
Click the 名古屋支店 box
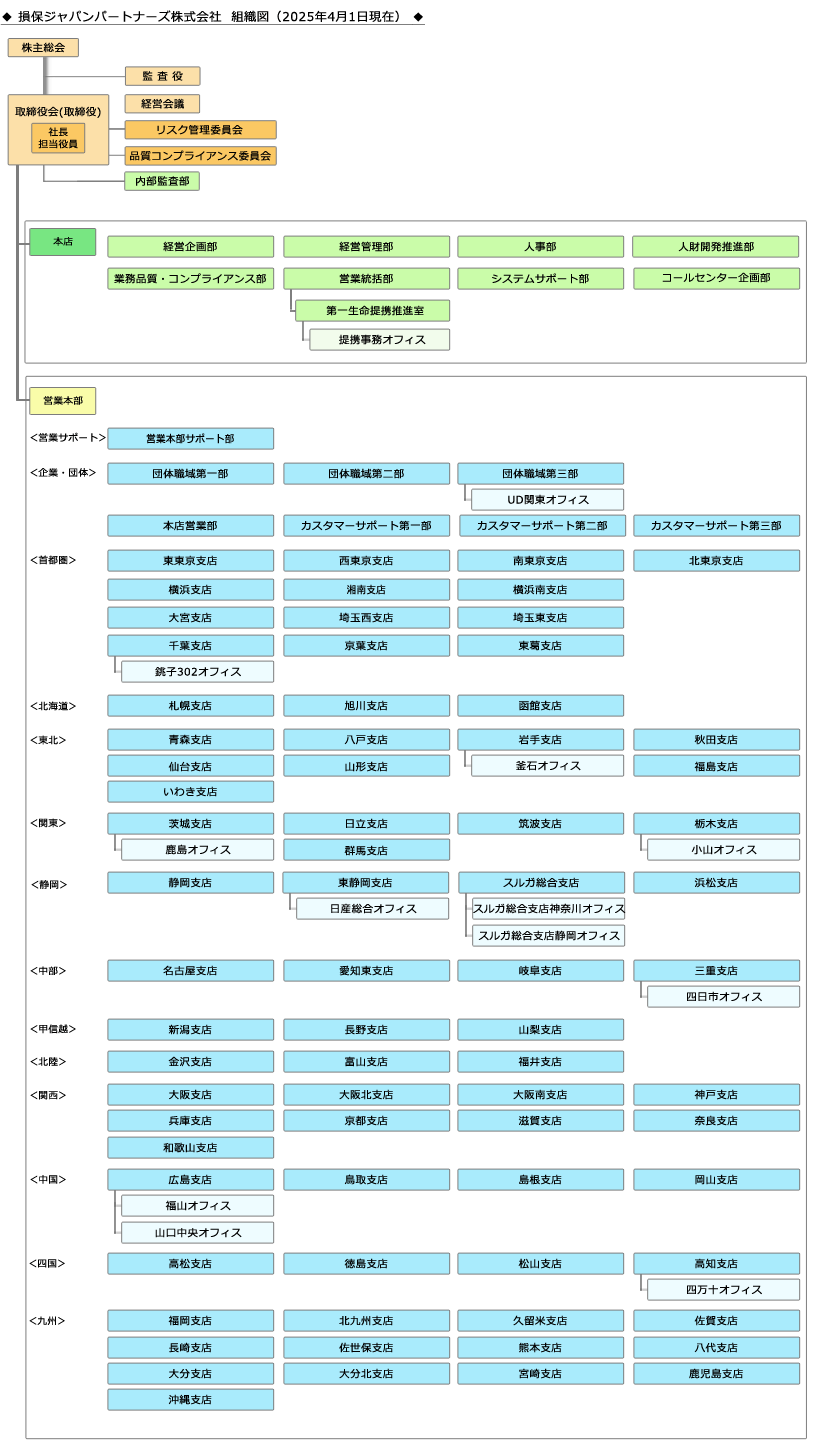tap(191, 971)
